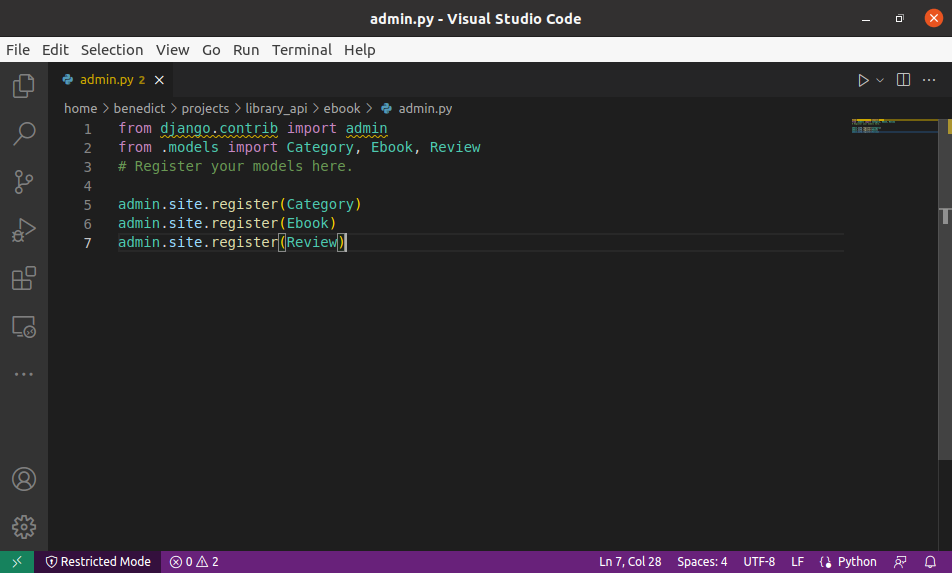The height and width of the screenshot is (573, 952).
Task: Click the remote window indicator in status bar
Action: [17, 562]
